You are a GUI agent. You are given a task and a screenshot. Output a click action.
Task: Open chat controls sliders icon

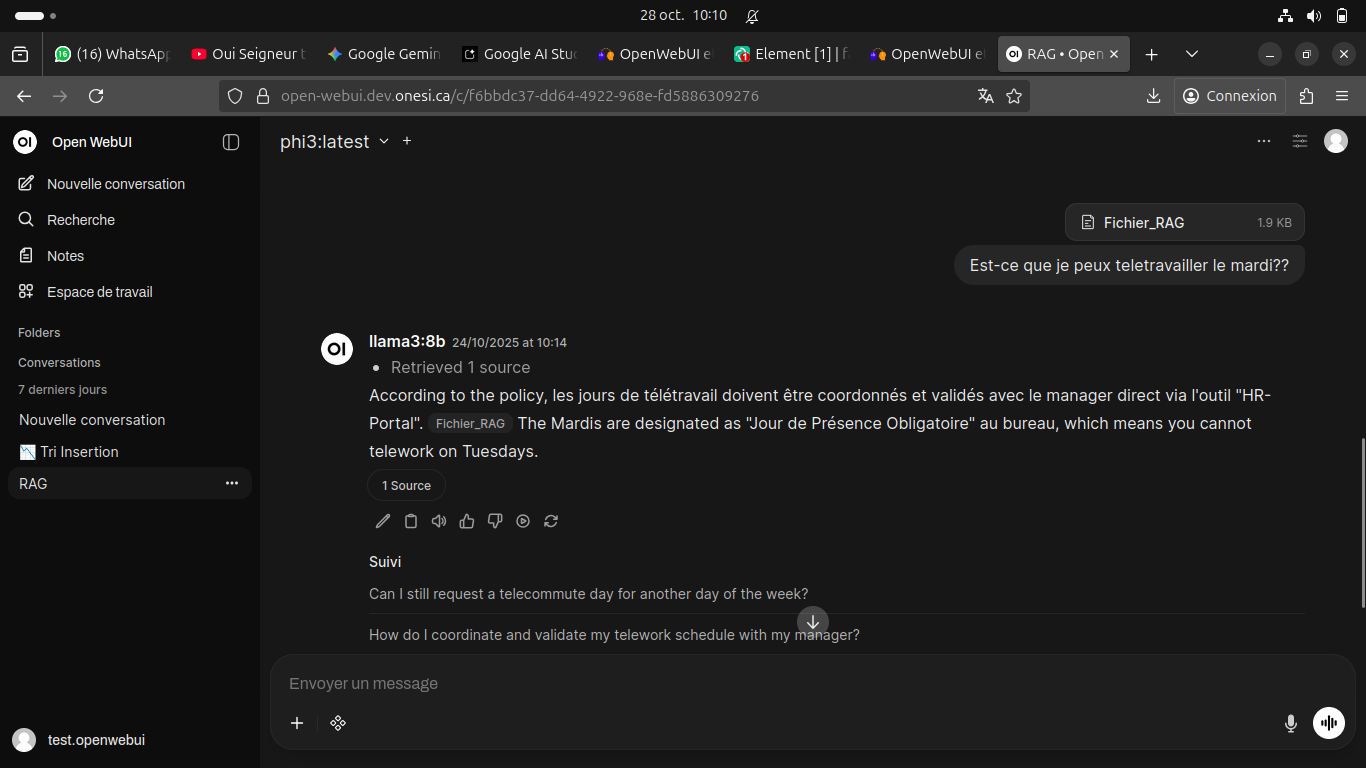[1300, 141]
